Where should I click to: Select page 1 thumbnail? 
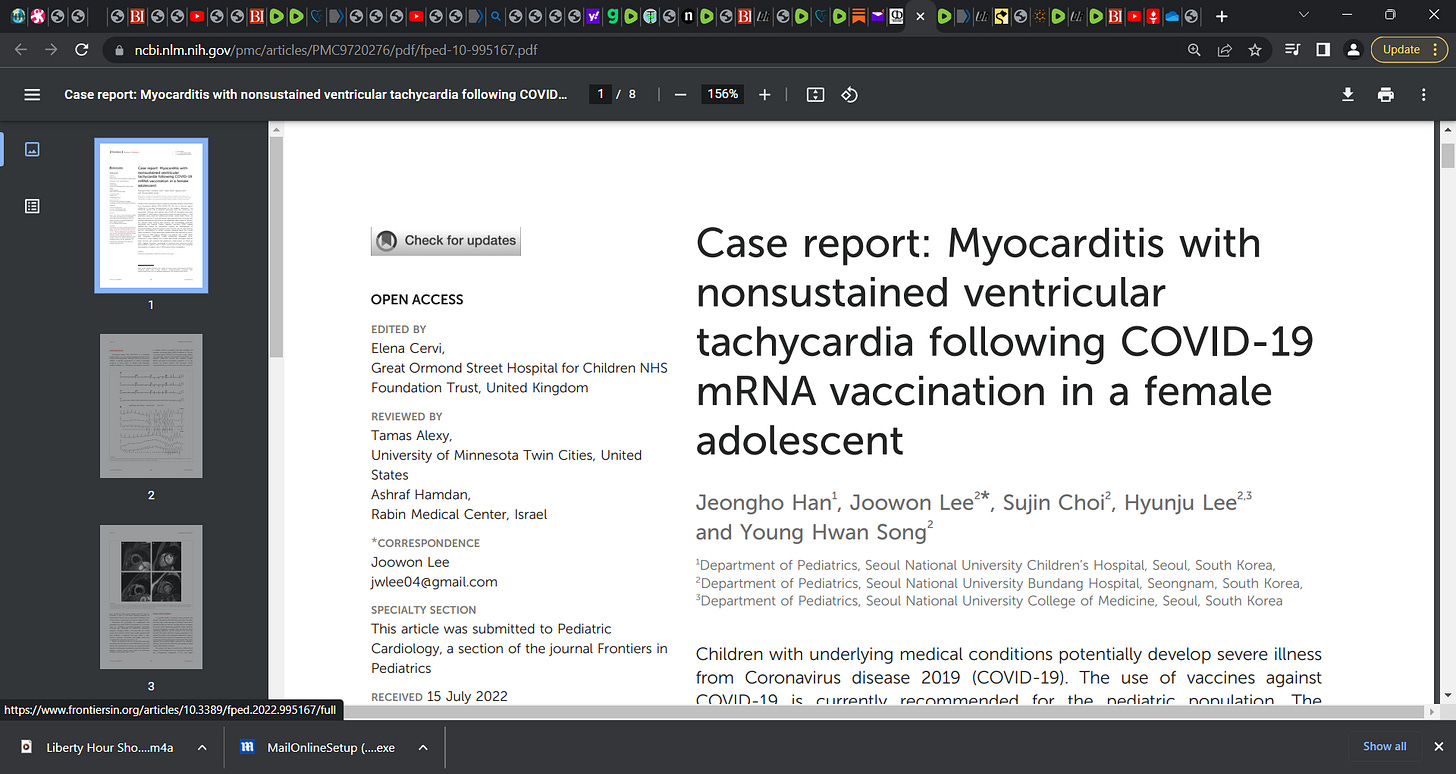click(x=151, y=215)
